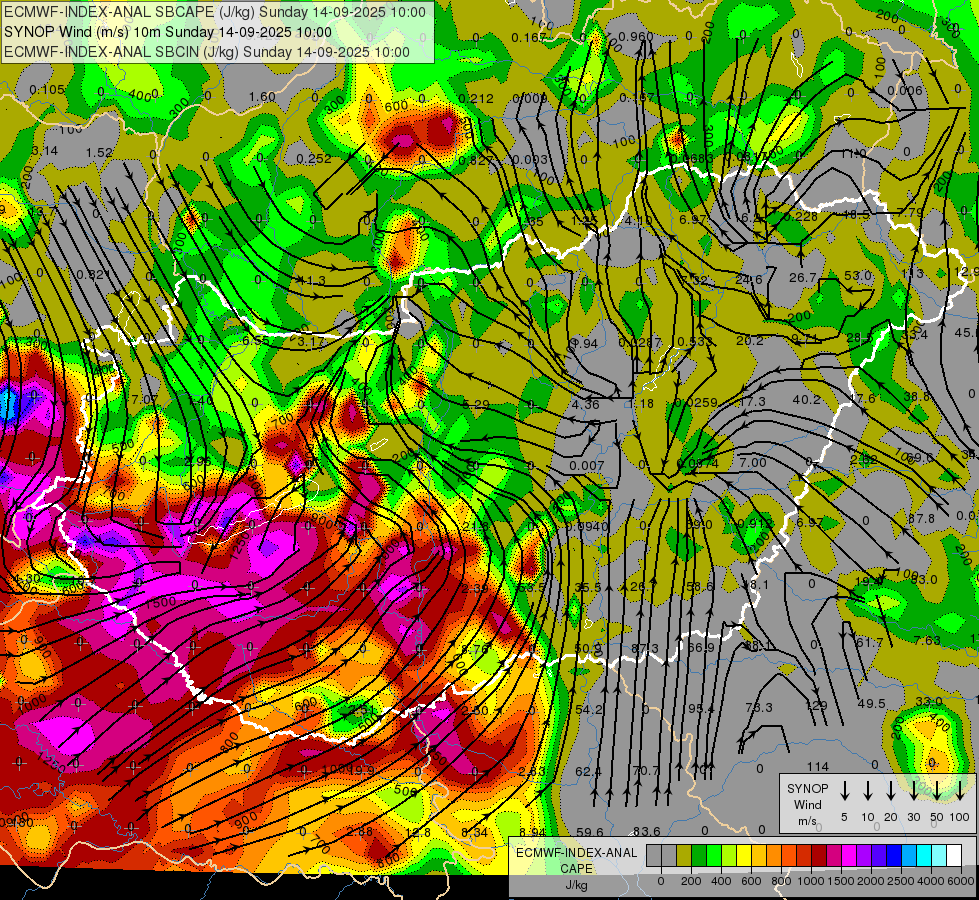The height and width of the screenshot is (900, 979).
Task: Click the map value 5.29
Action: coord(476,404)
